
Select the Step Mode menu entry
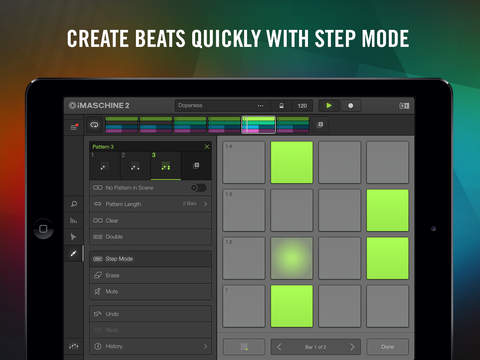point(150,259)
